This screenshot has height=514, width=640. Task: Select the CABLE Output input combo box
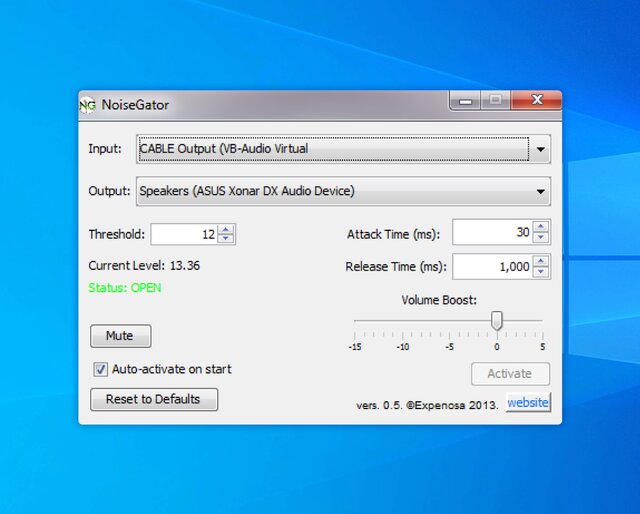pyautogui.click(x=343, y=149)
